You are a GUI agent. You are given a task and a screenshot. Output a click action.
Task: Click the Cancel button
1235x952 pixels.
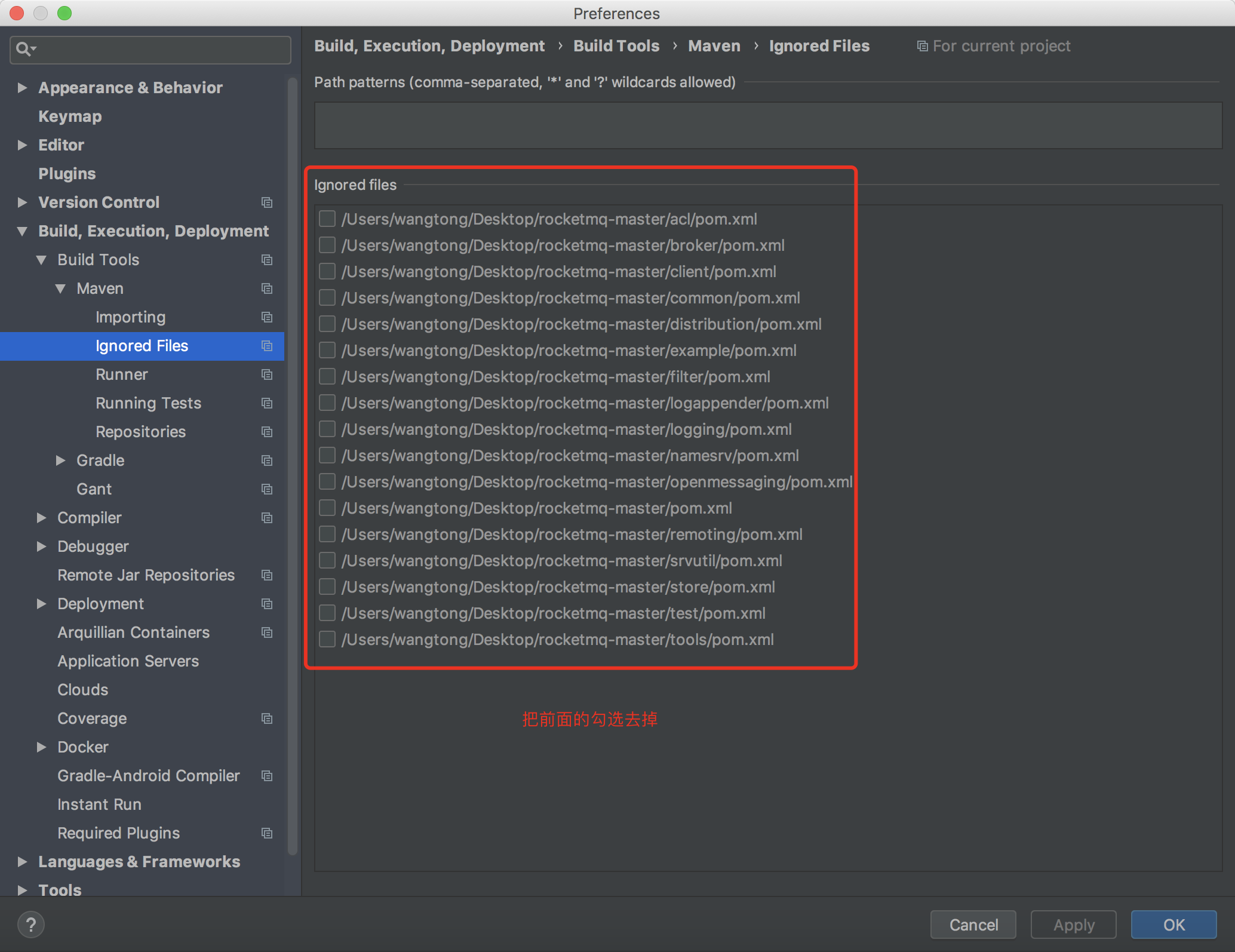pos(973,925)
